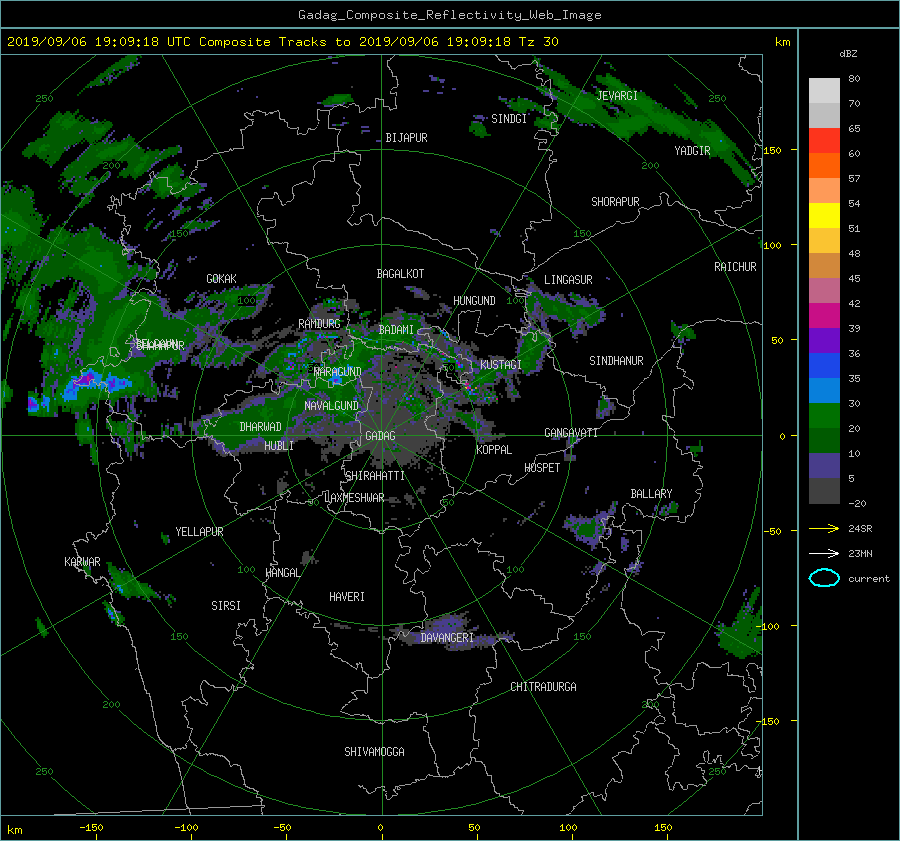Click the NARAGUND label
The image size is (900, 841).
click(x=338, y=372)
